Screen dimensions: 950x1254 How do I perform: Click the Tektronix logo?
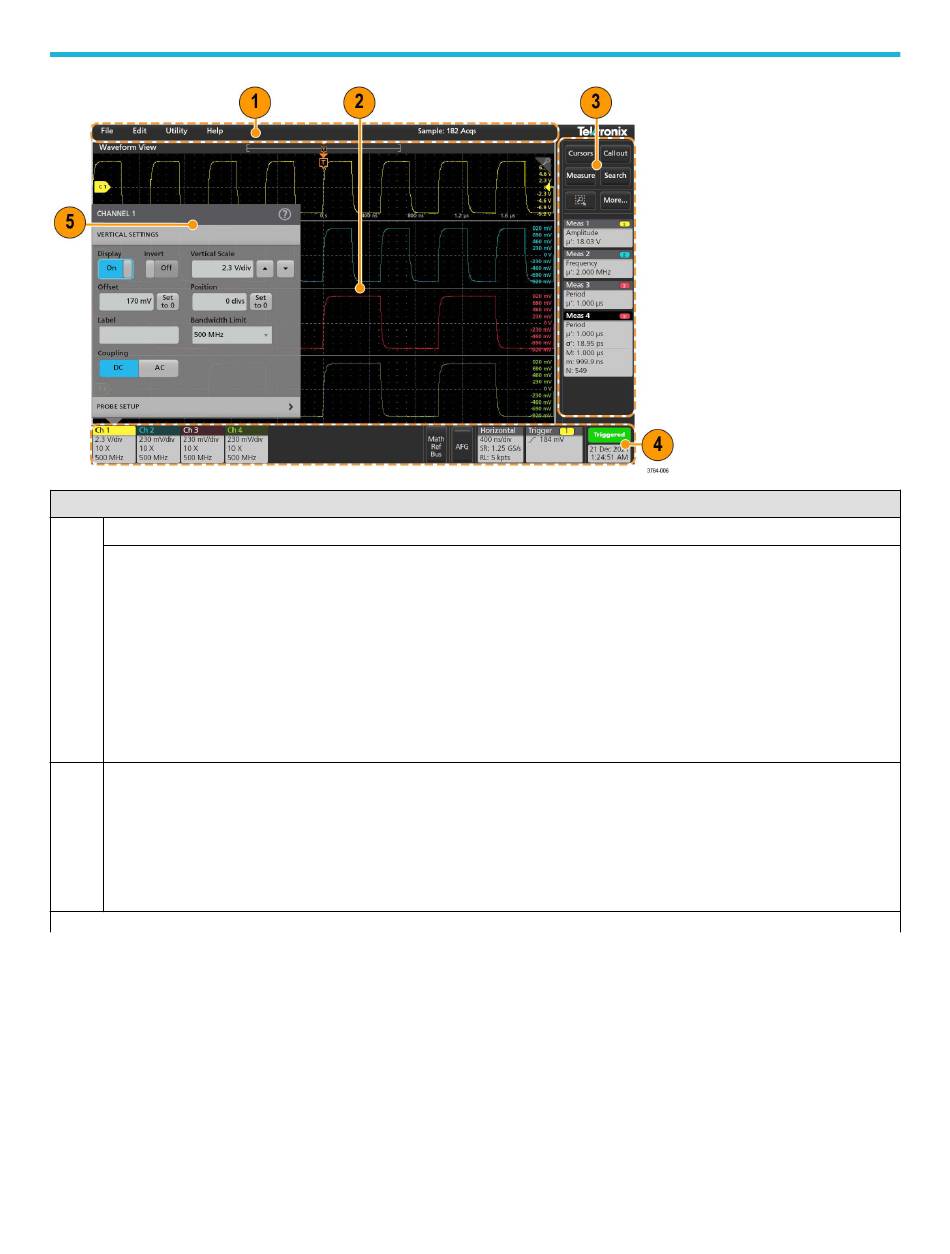[x=602, y=131]
